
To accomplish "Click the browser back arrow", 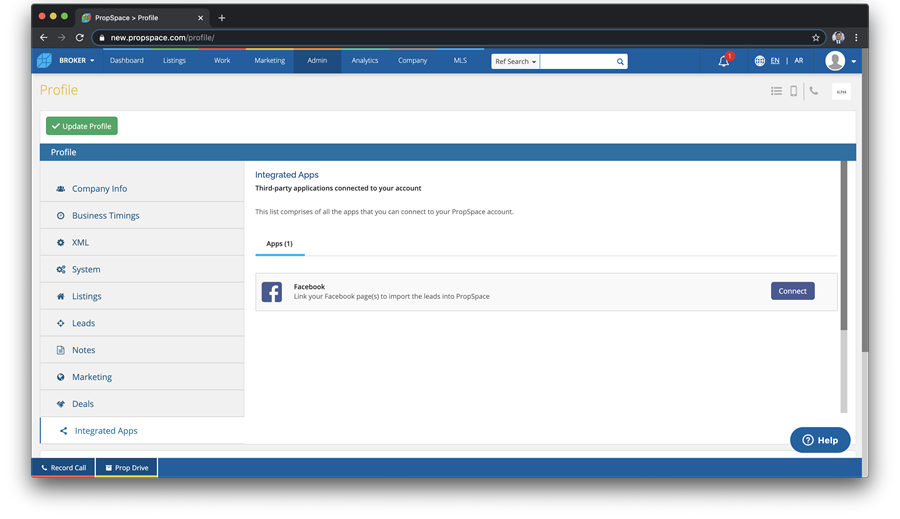I will point(44,37).
